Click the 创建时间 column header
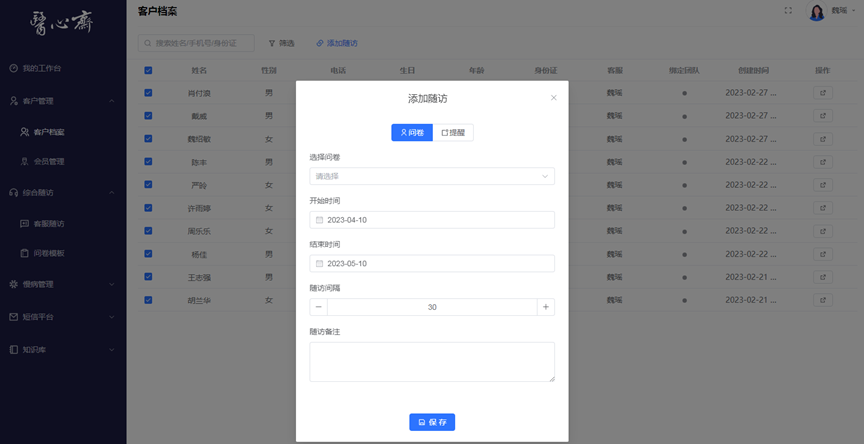 click(753, 71)
